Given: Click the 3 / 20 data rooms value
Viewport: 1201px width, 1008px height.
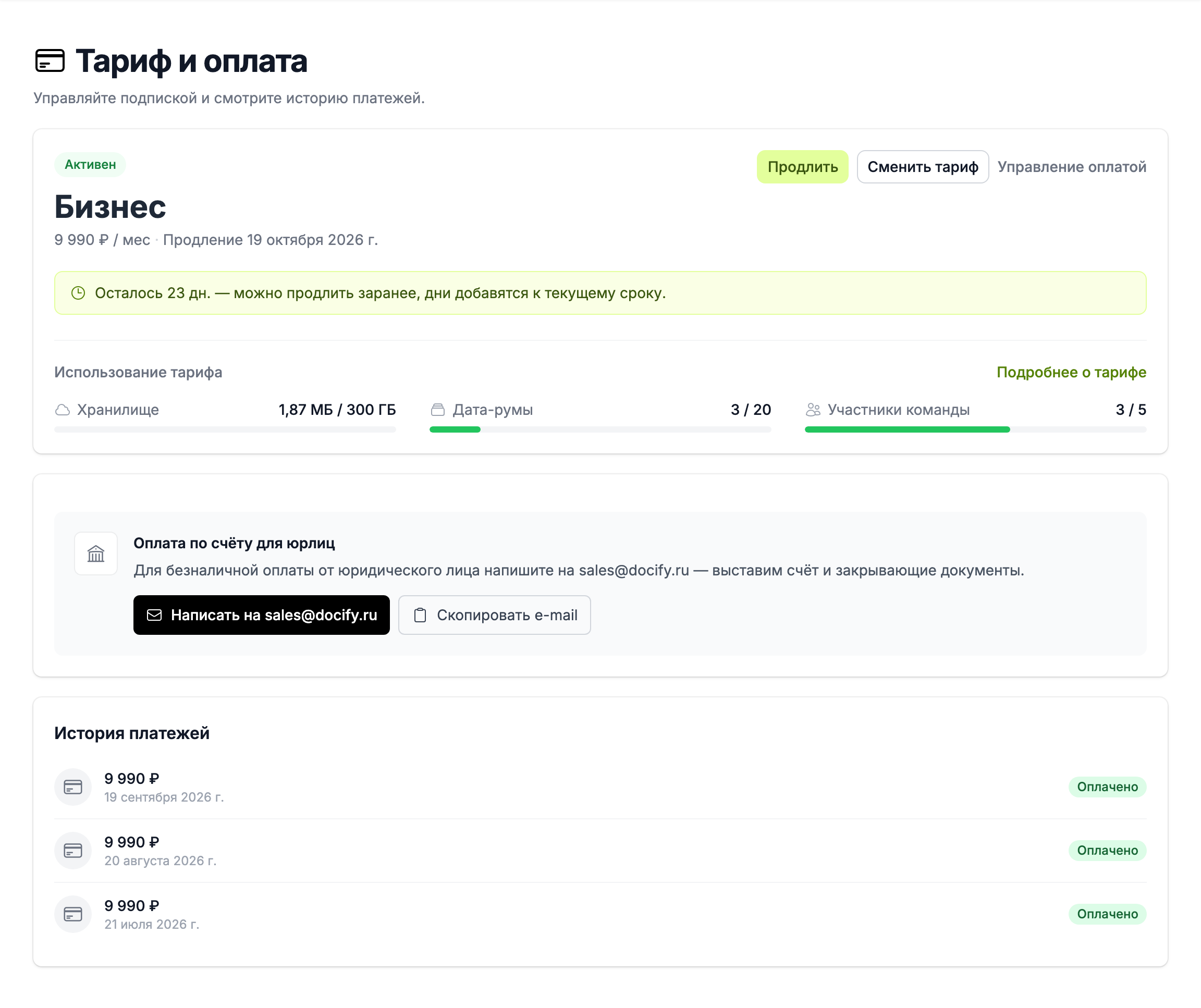Looking at the screenshot, I should click(x=751, y=410).
